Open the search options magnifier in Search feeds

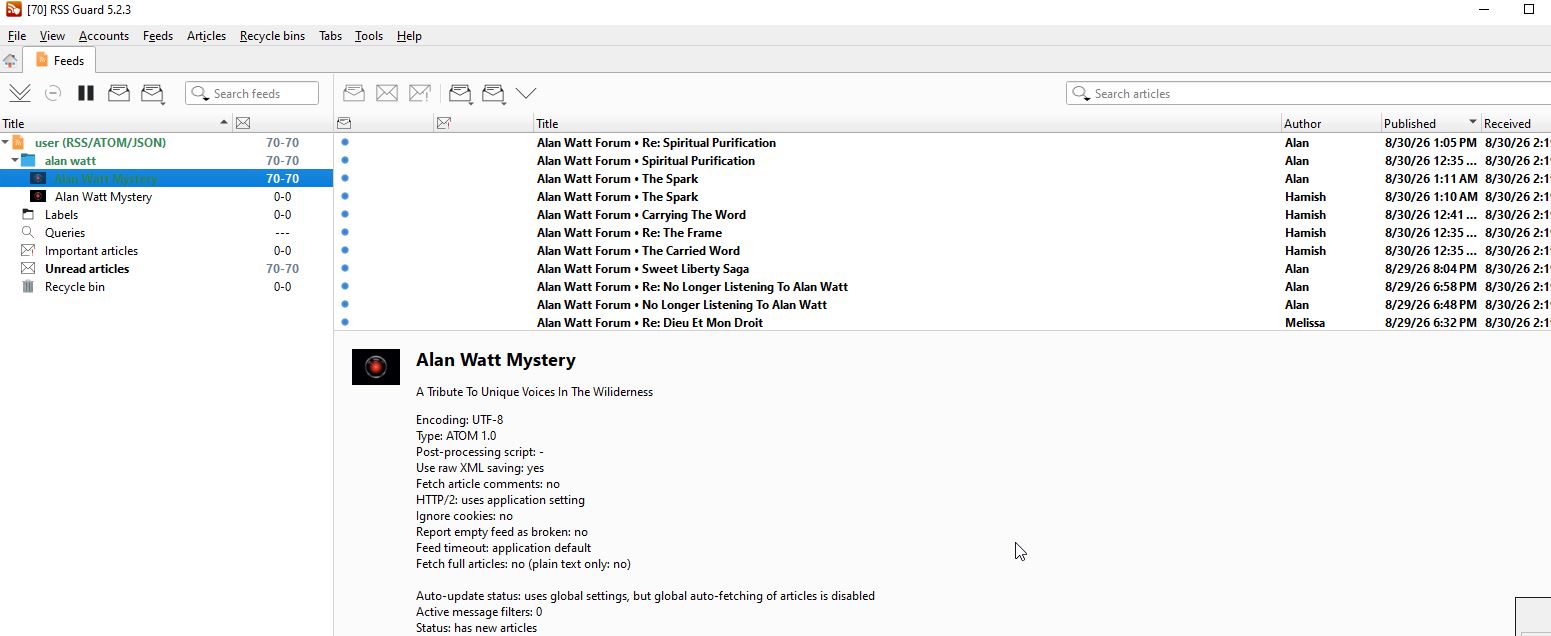click(199, 93)
